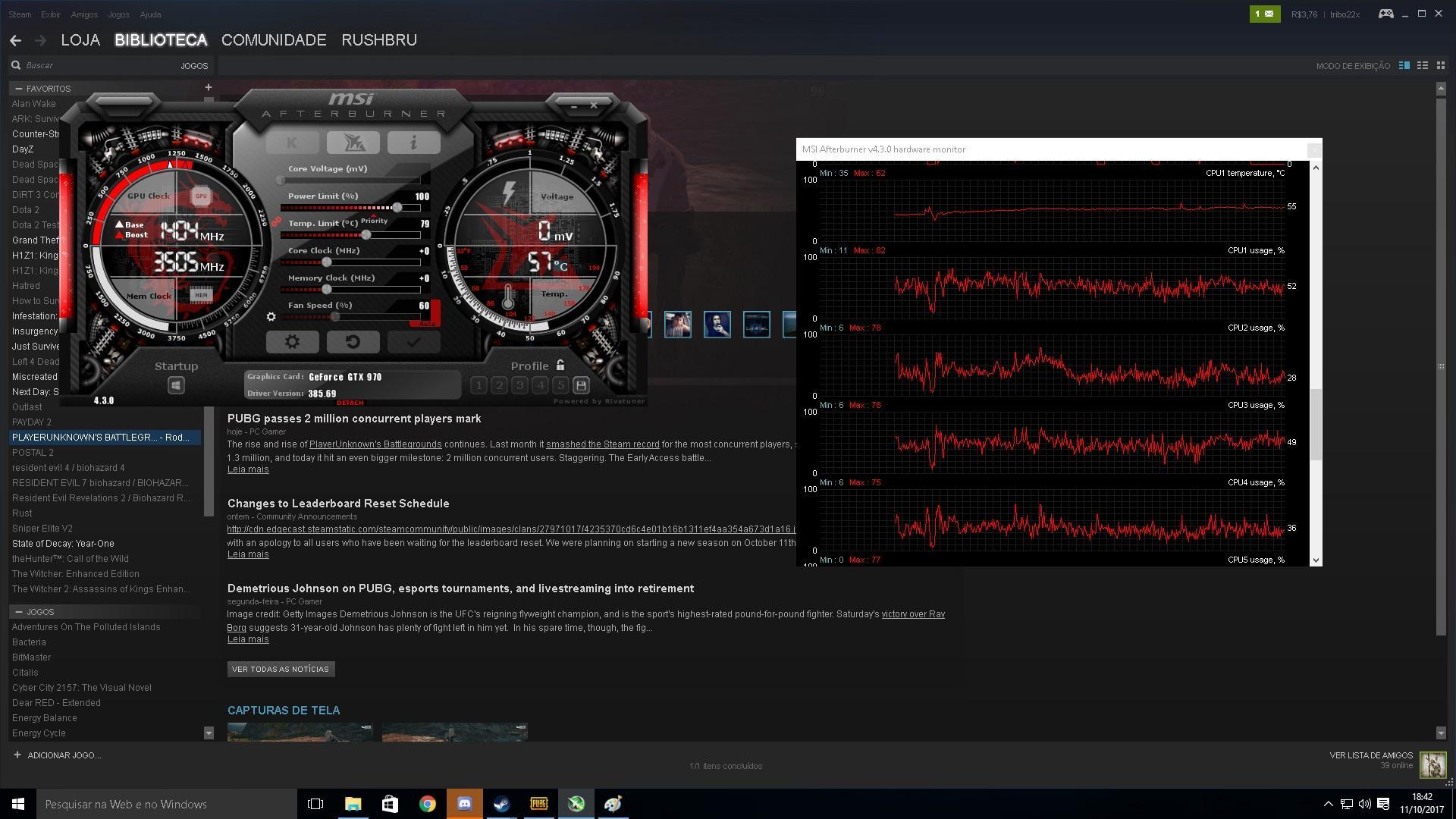Add a new category with plus icon

209,88
